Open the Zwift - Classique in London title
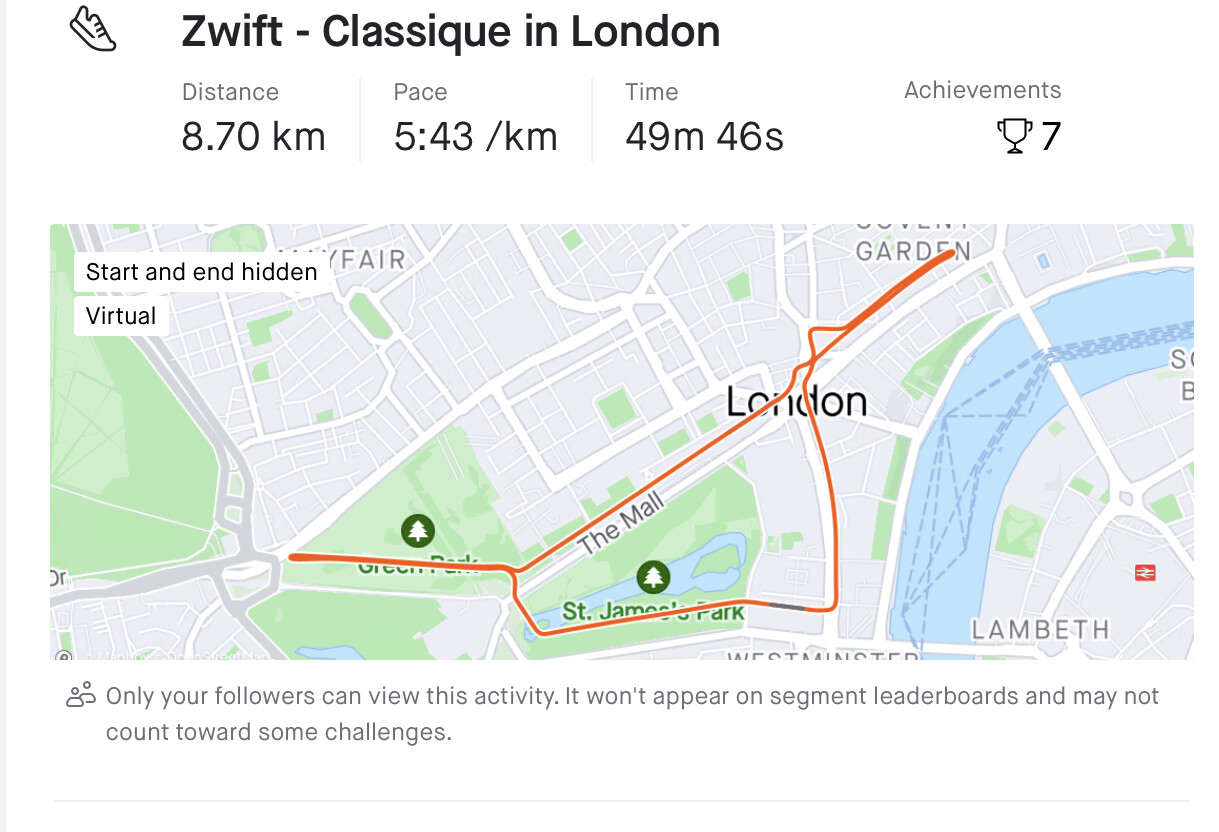Screen dimensions: 1219x832 (x=451, y=32)
